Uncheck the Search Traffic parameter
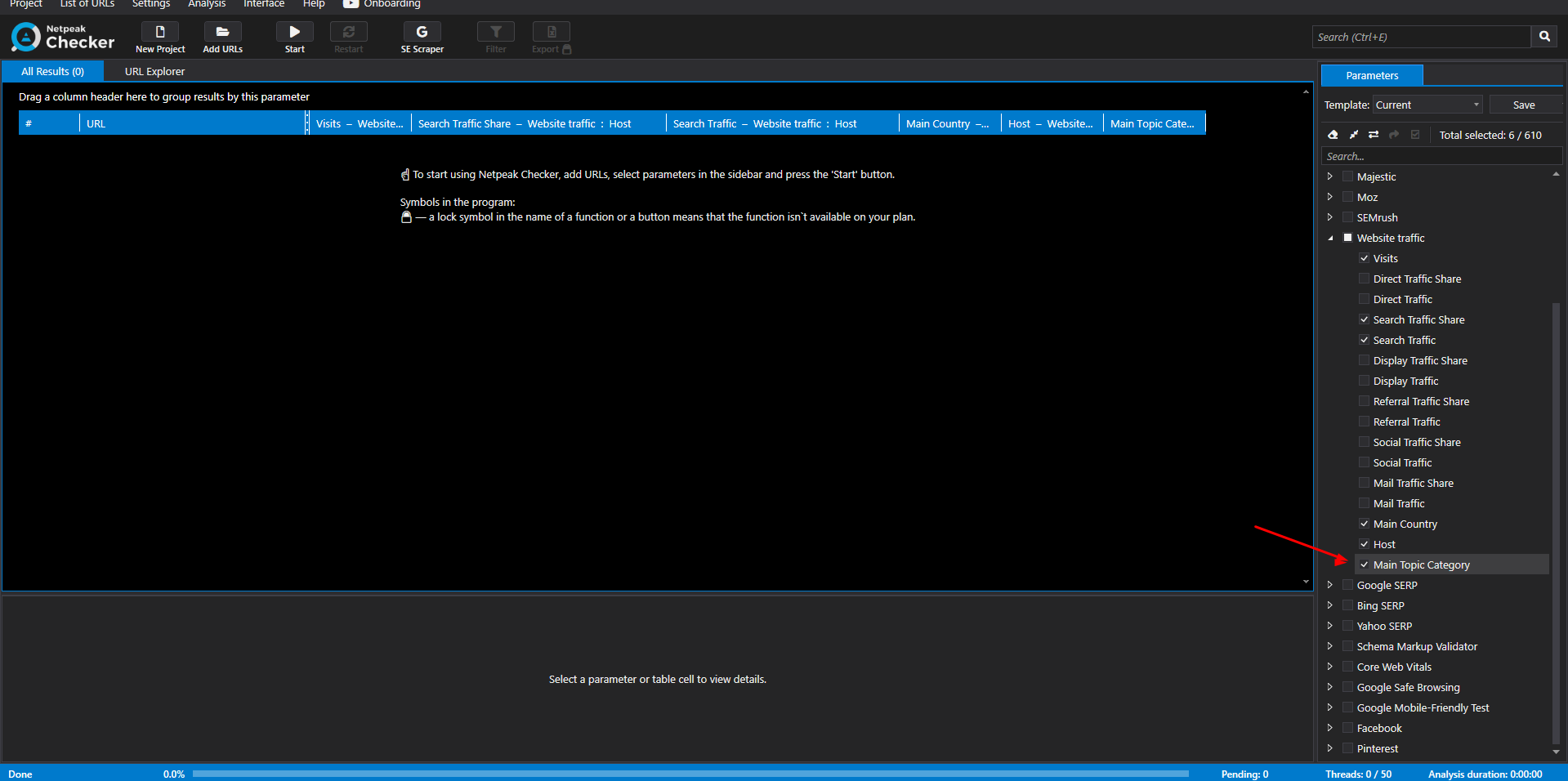 coord(1364,340)
